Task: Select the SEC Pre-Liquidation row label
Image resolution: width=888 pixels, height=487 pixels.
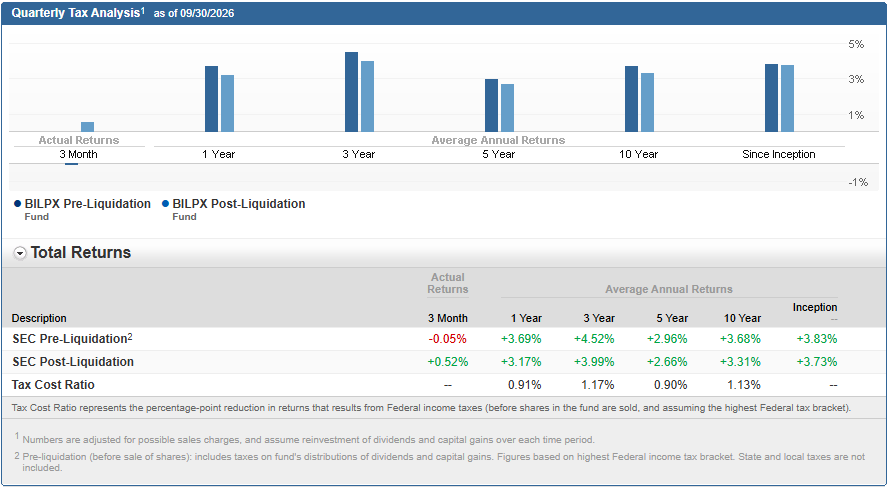Action: [x=72, y=339]
